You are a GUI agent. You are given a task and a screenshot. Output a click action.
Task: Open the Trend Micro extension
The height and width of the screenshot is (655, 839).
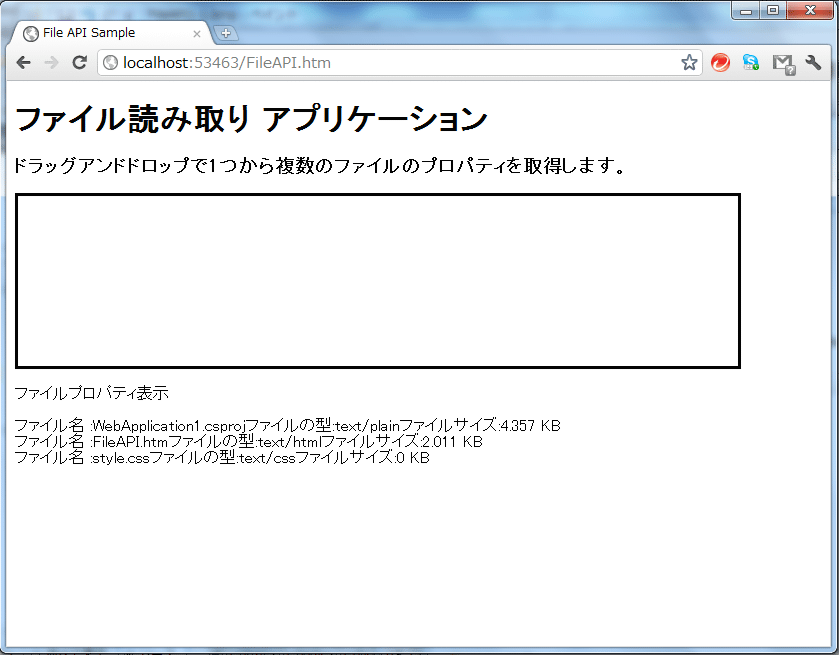[x=719, y=61]
